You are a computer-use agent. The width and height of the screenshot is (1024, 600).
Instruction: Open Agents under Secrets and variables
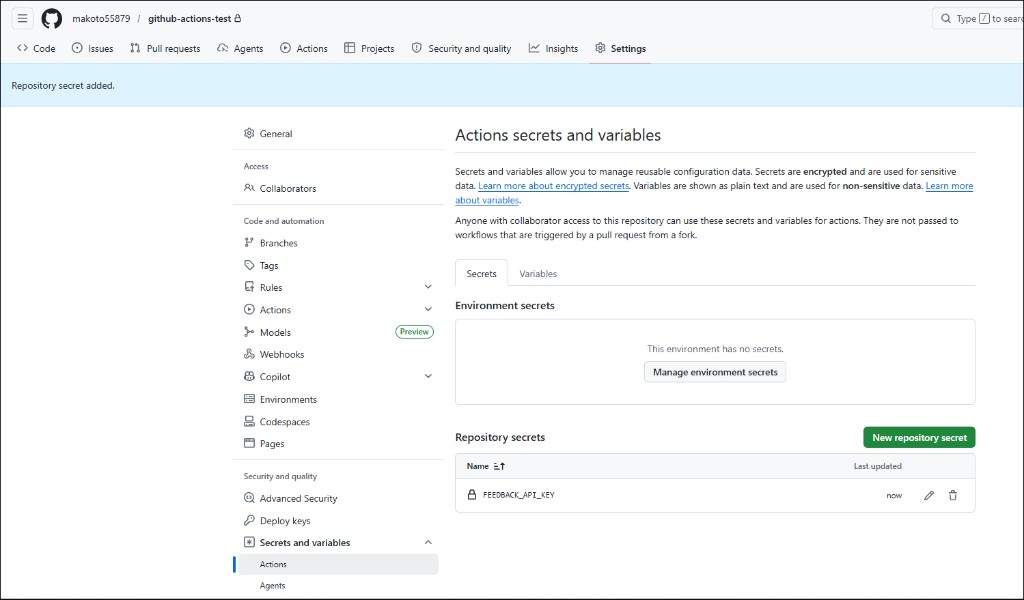272,586
